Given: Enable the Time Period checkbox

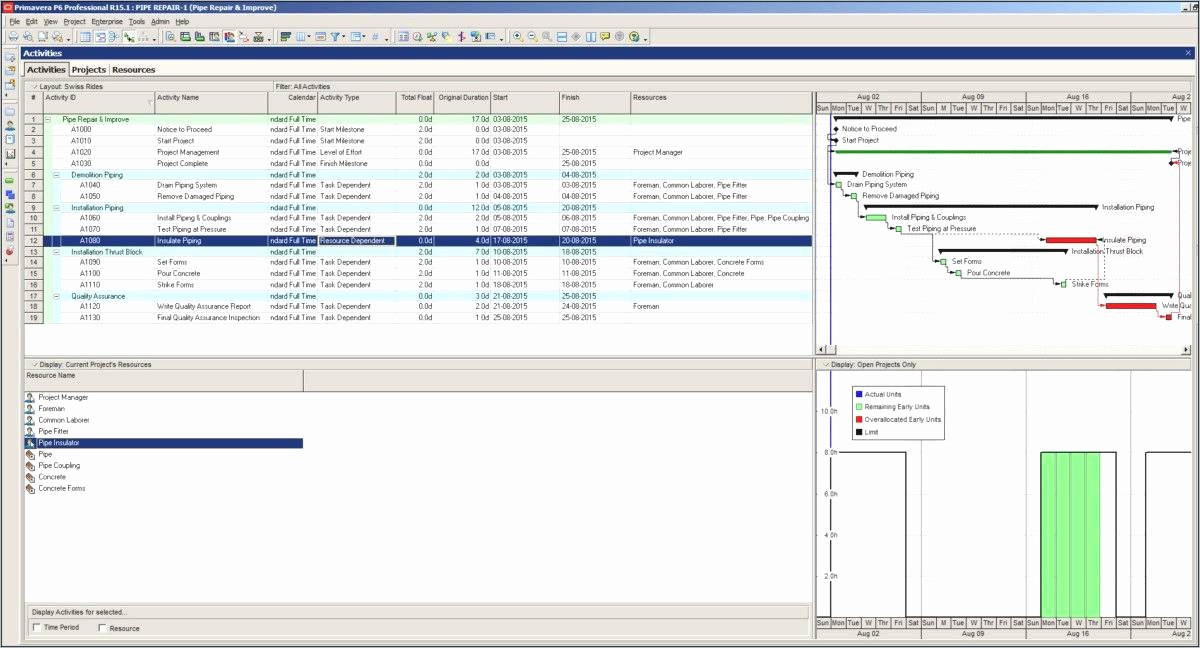Looking at the screenshot, I should [37, 628].
